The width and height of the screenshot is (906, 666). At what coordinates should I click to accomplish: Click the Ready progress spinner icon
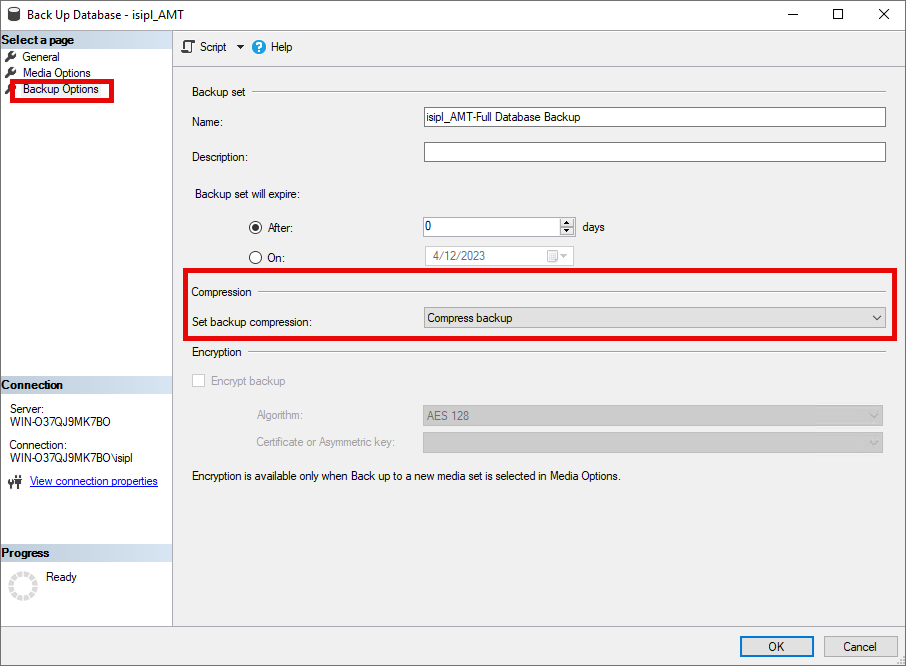(x=22, y=584)
